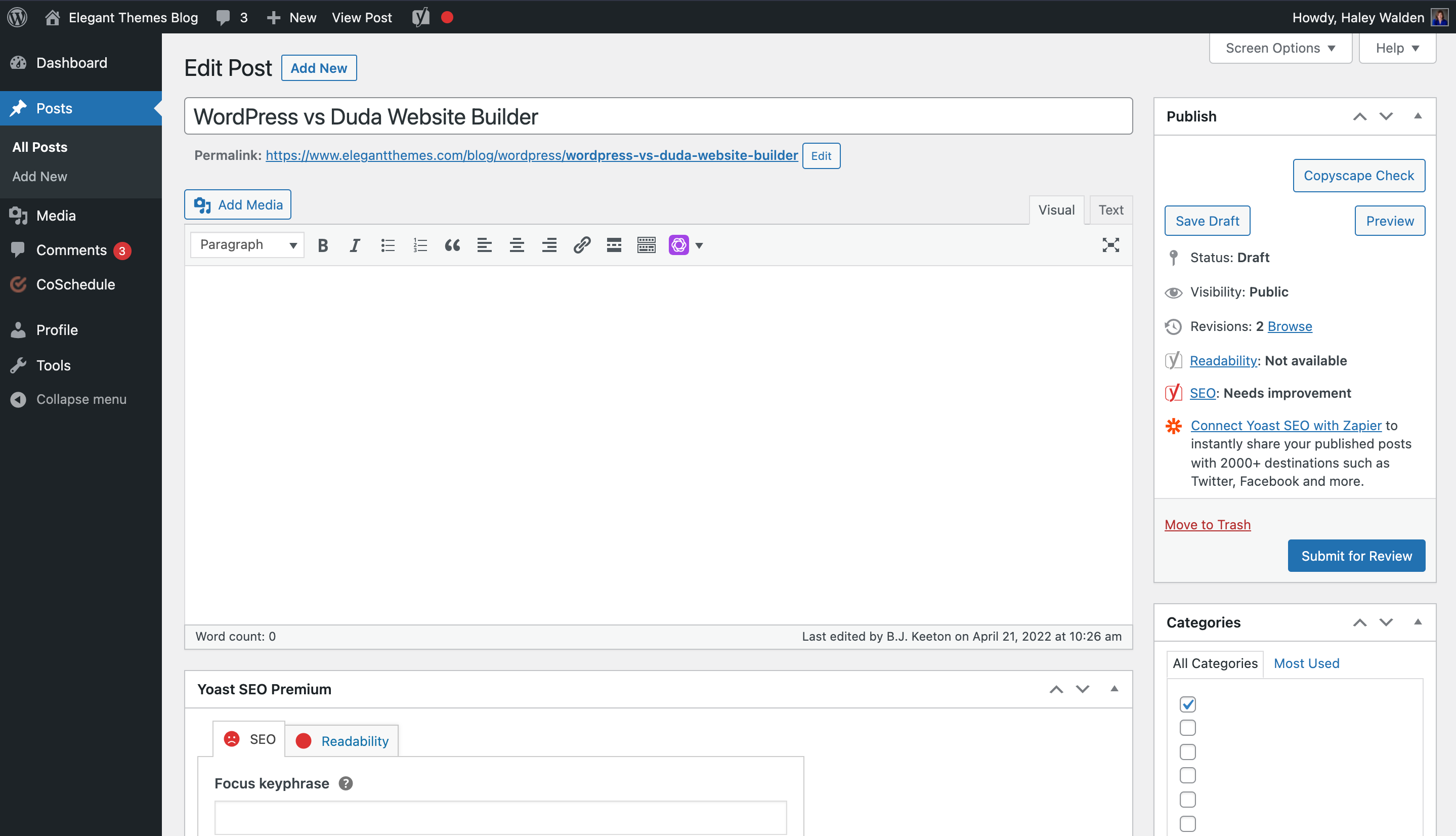Uncheck the first checked category checkbox

click(x=1187, y=704)
